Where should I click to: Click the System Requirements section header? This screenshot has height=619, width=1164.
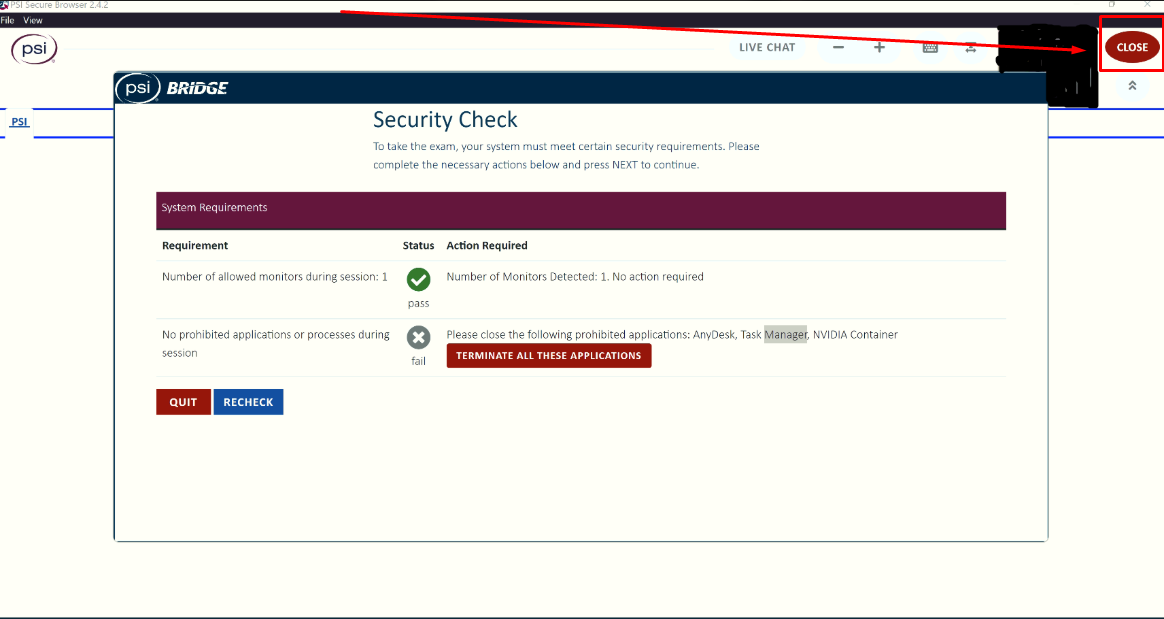click(x=581, y=211)
